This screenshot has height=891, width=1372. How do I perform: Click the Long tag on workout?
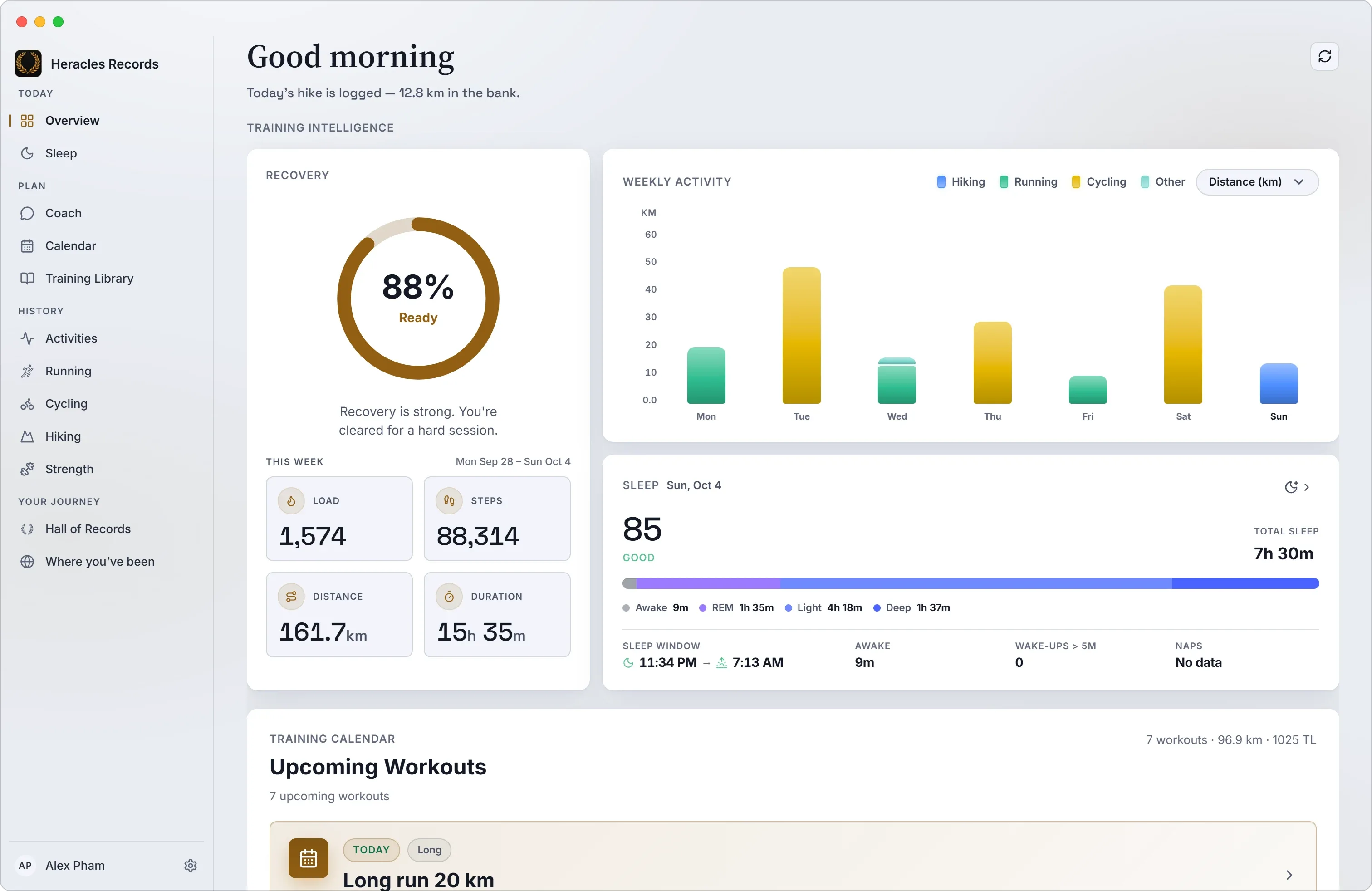[429, 850]
